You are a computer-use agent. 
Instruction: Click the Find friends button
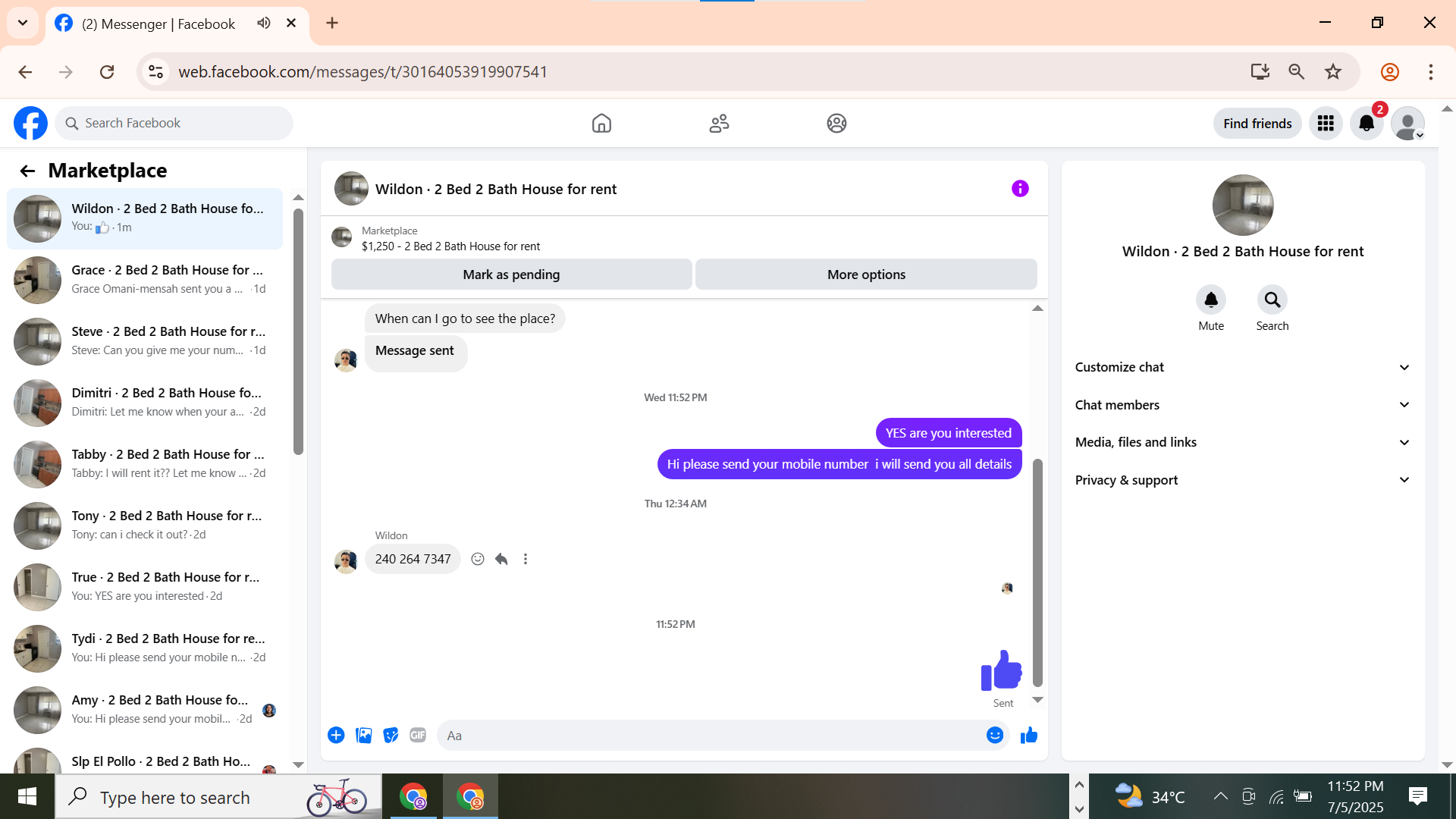coord(1257,124)
